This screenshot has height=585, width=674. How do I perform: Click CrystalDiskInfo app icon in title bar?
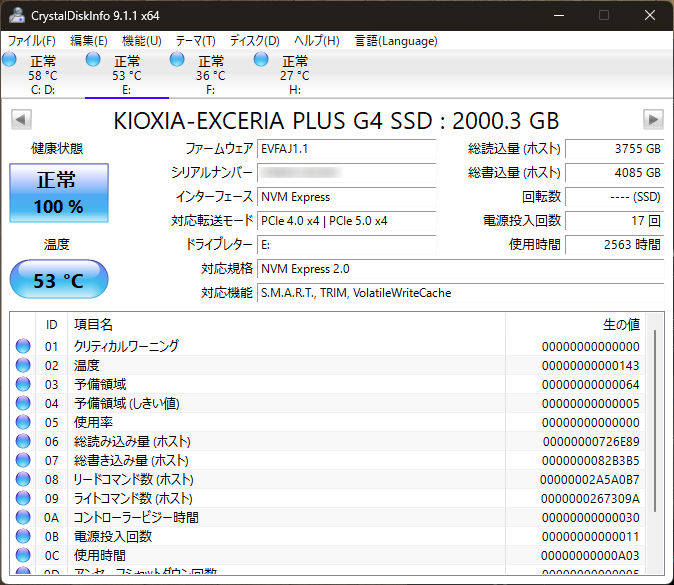click(17, 15)
